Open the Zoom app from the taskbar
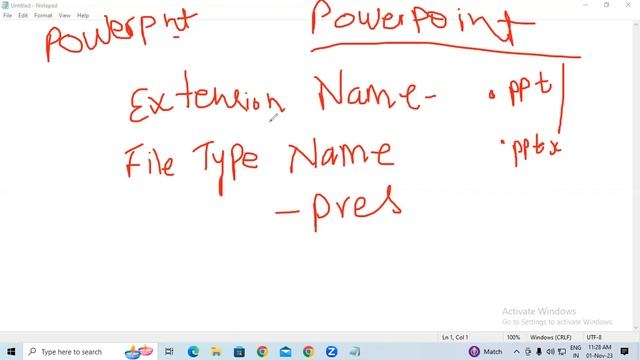 (x=331, y=351)
